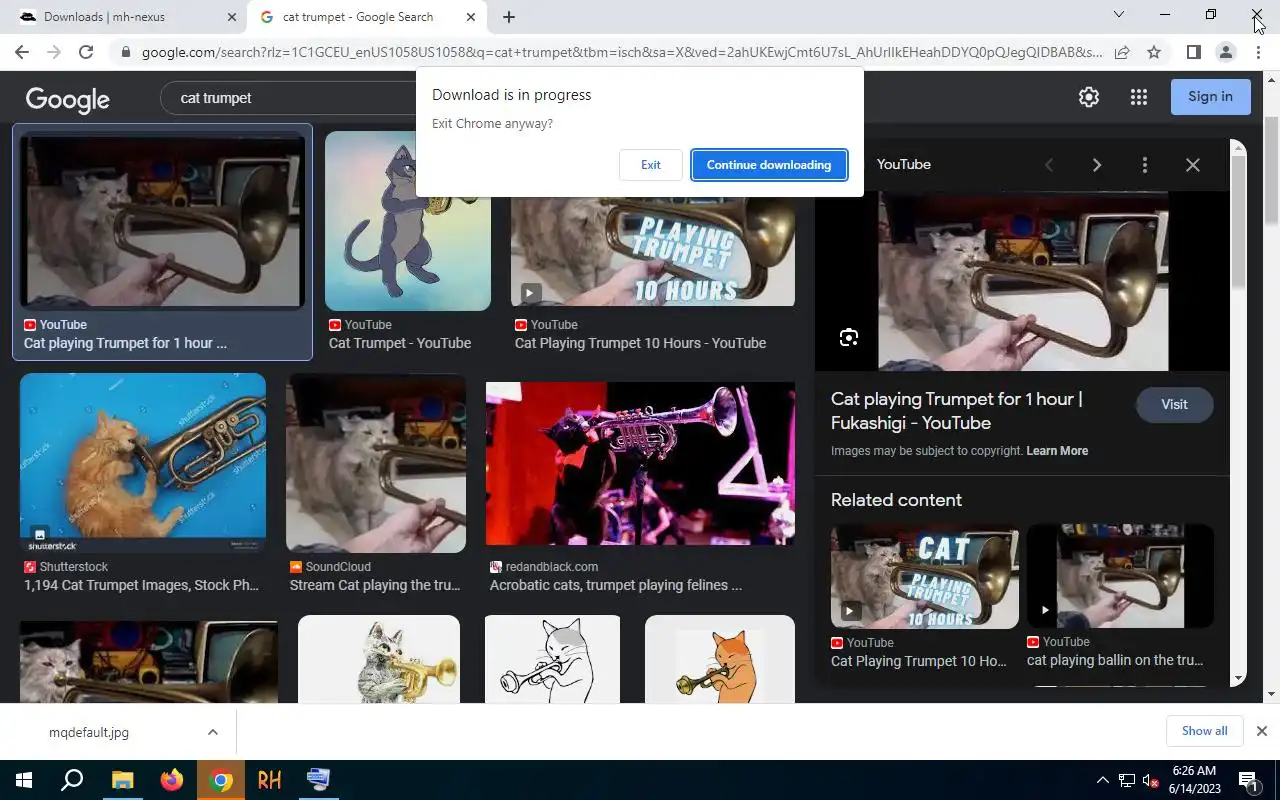Open Cat playing Trumpet for 1 hour Fukashigi title

pos(957,411)
